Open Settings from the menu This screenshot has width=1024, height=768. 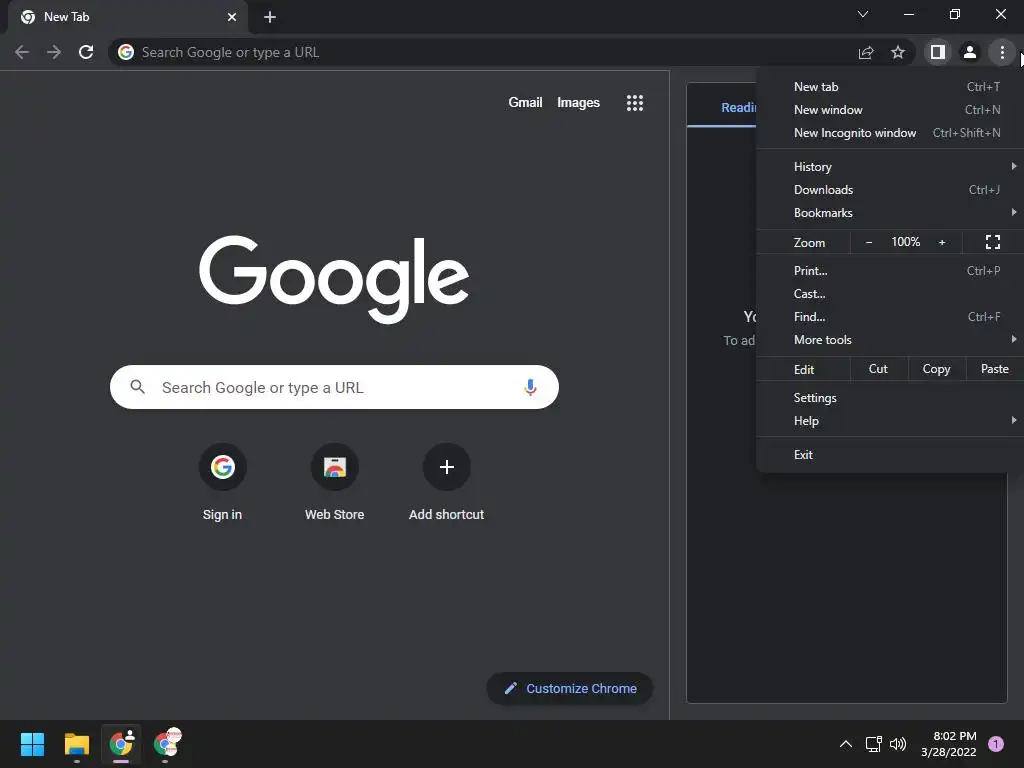pos(890,398)
